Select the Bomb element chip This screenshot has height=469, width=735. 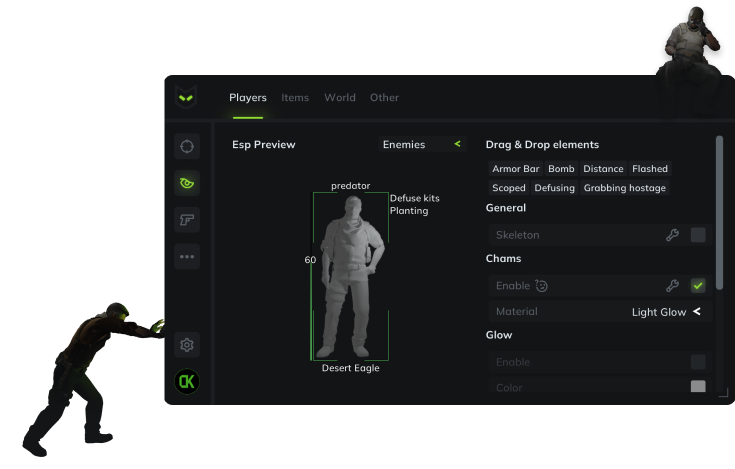pyautogui.click(x=561, y=169)
